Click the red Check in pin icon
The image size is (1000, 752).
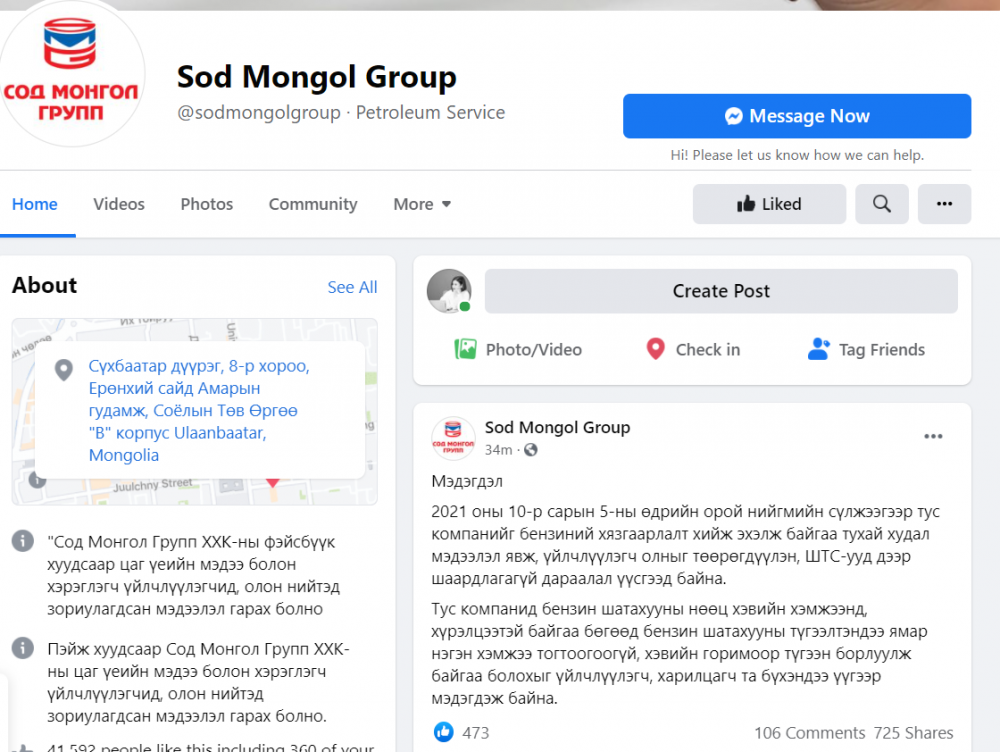pyautogui.click(x=656, y=349)
